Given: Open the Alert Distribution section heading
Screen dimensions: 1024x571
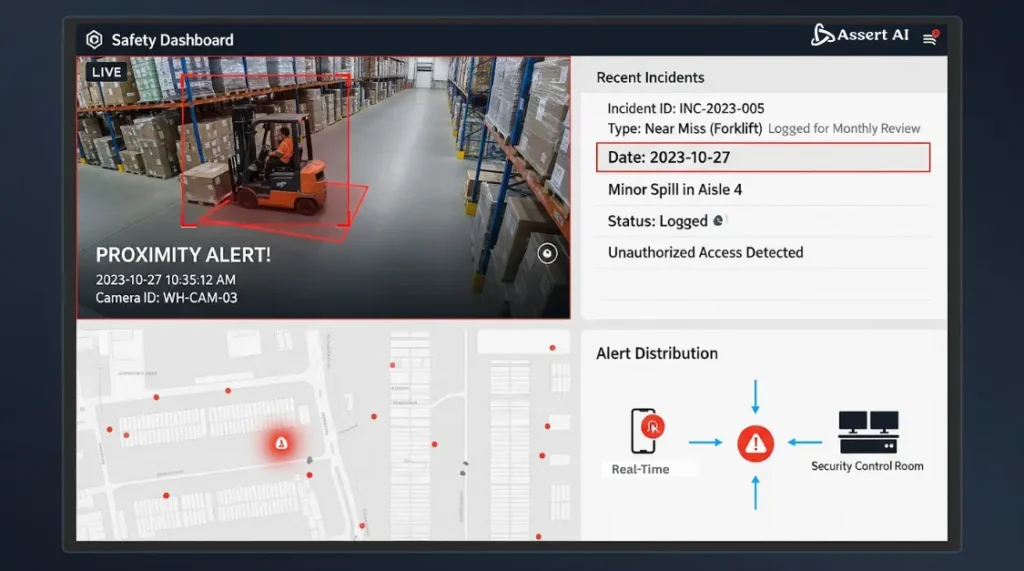Looking at the screenshot, I should (x=657, y=353).
